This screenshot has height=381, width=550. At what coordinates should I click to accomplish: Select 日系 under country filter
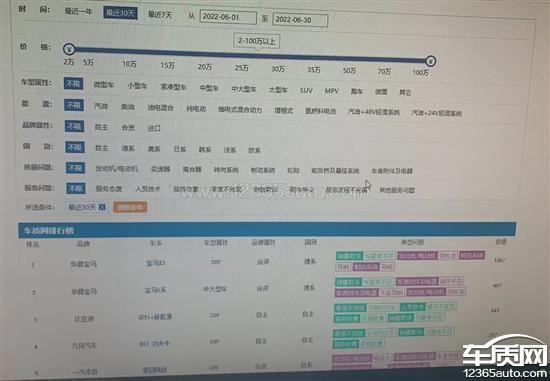[180, 149]
